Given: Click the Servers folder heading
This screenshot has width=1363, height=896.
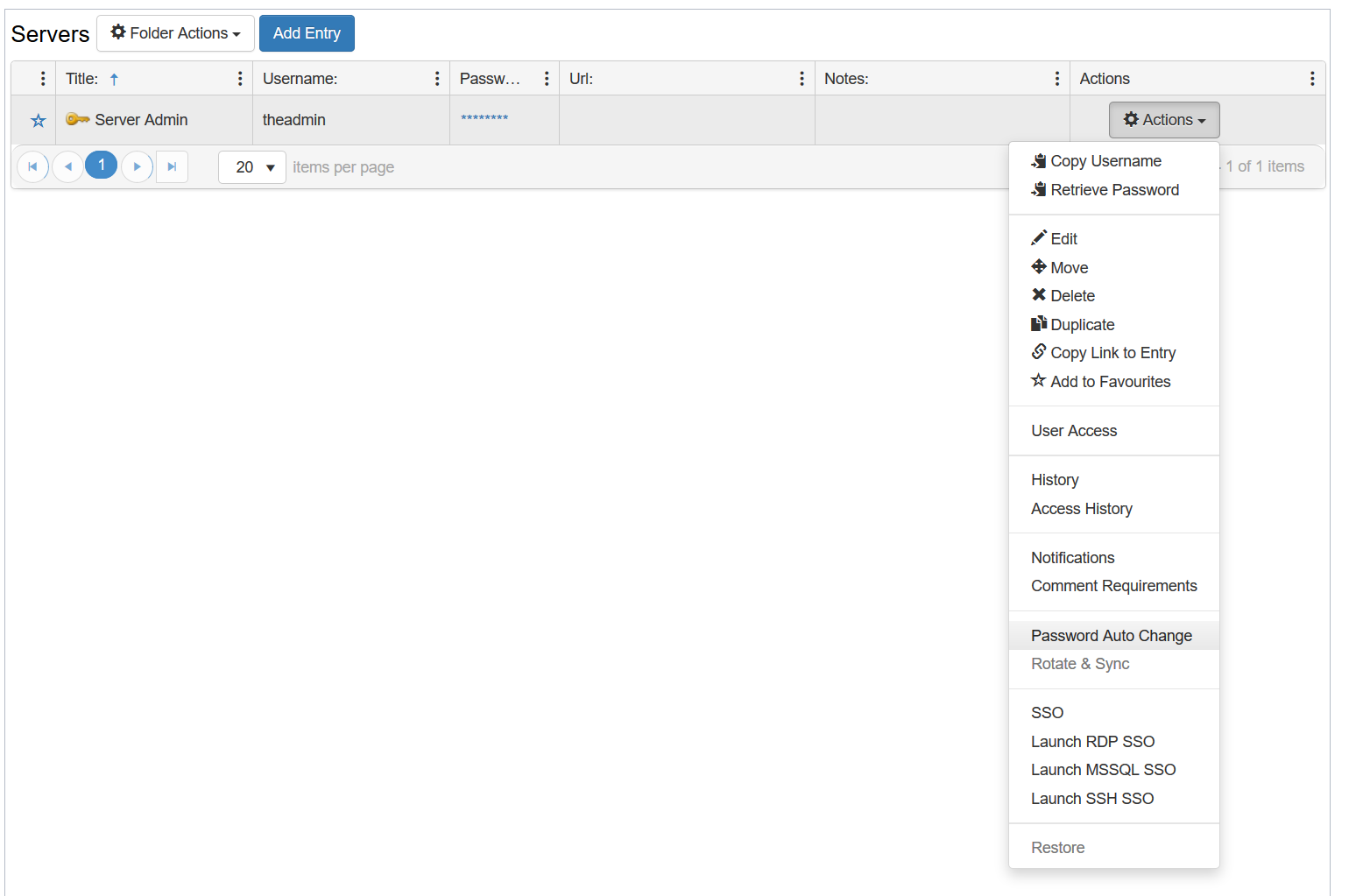Looking at the screenshot, I should pos(50,34).
